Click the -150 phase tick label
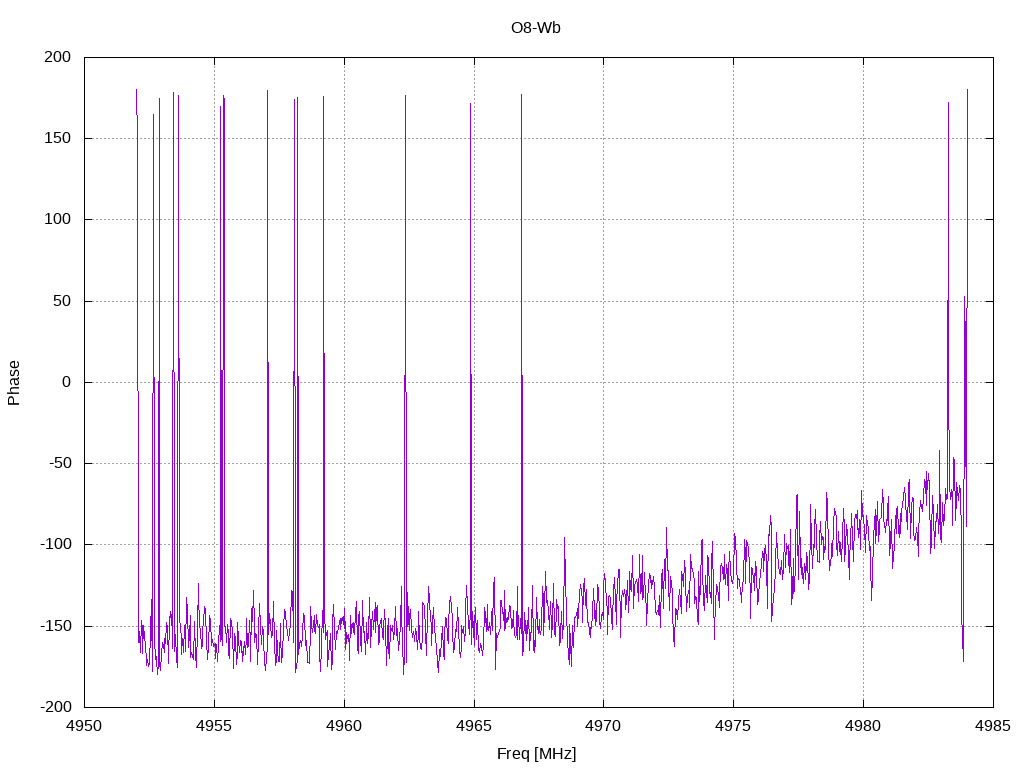The width and height of the screenshot is (1024, 768). click(56, 626)
